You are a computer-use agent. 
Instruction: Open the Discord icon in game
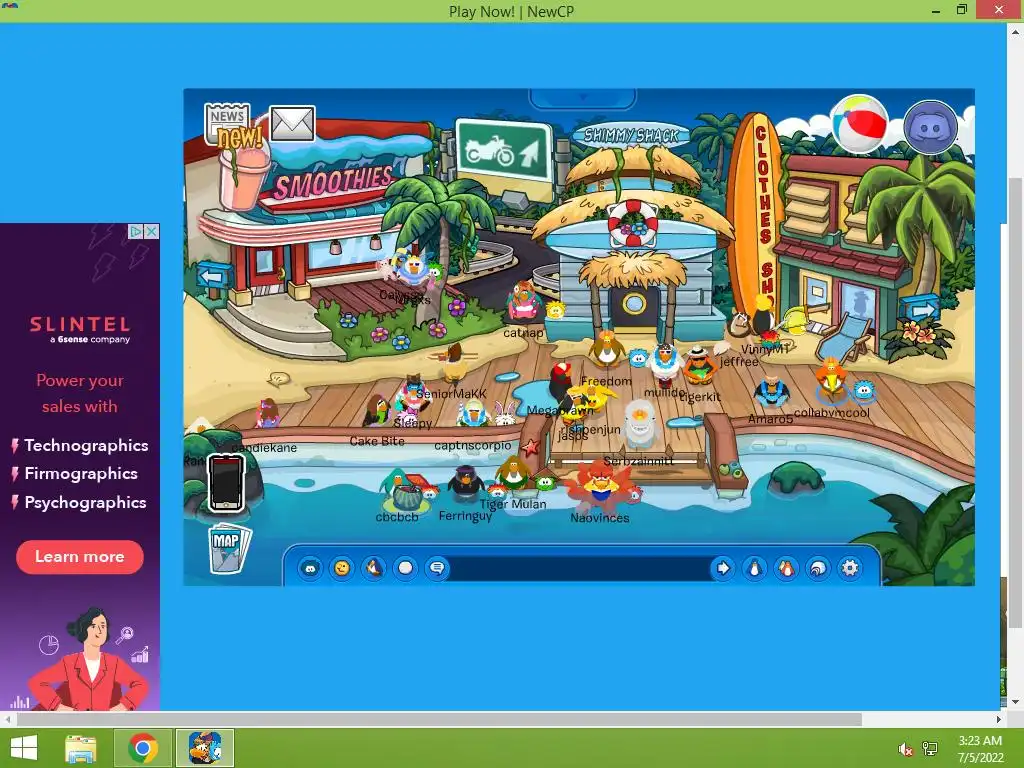click(931, 127)
